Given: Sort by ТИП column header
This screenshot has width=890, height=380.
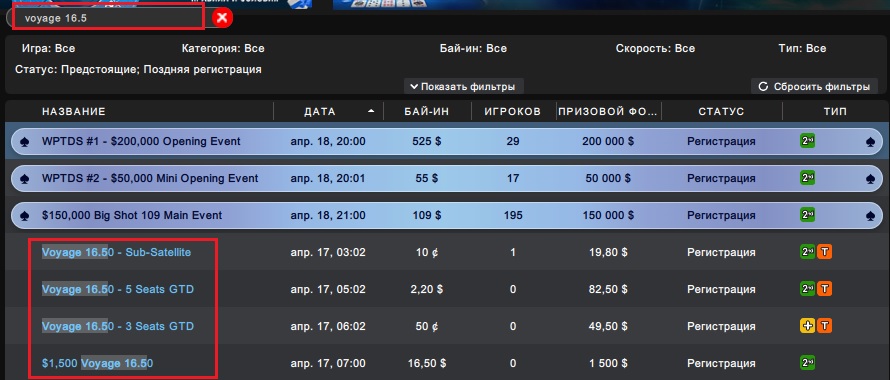Looking at the screenshot, I should 836,112.
